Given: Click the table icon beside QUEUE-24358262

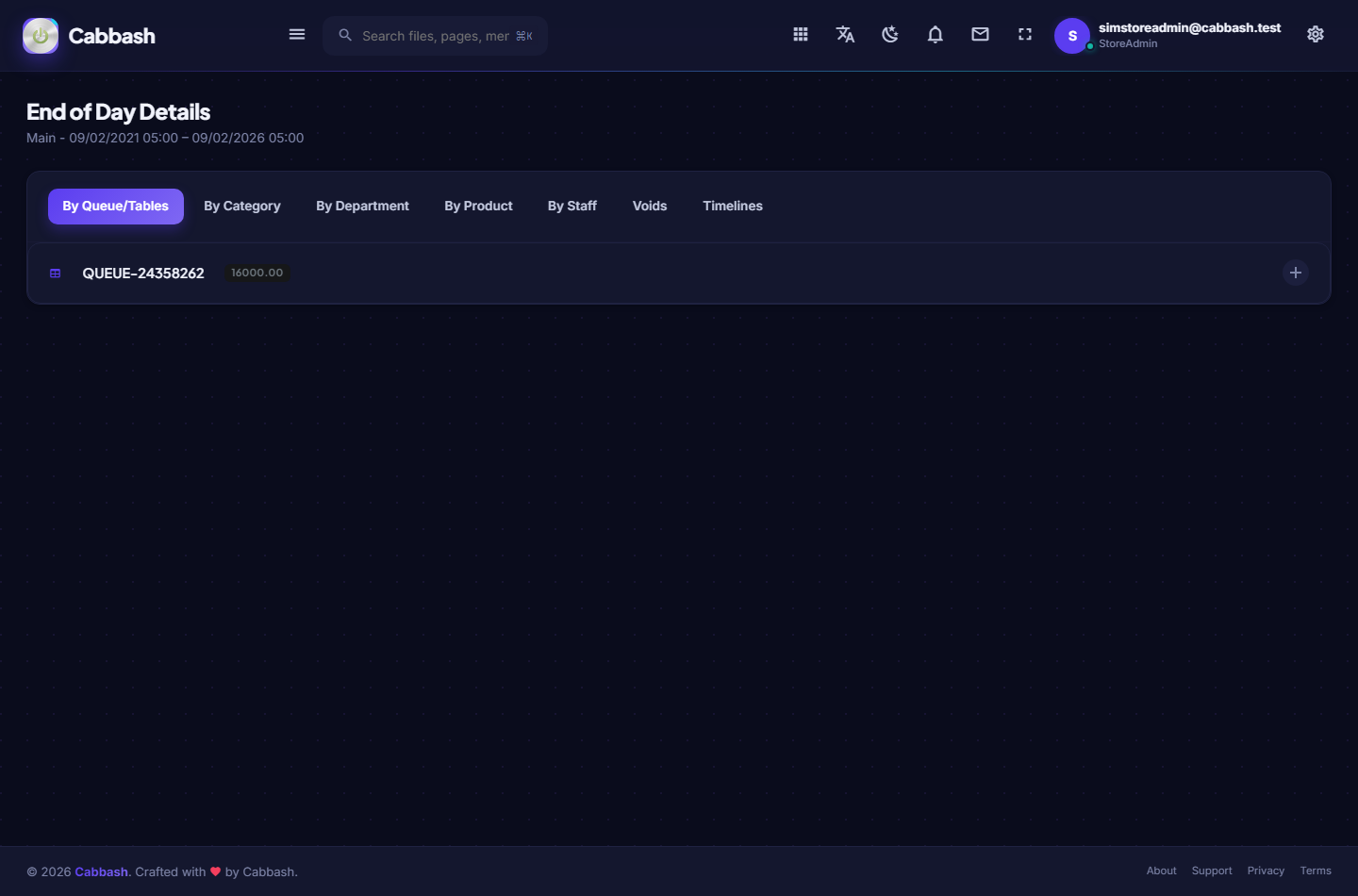Looking at the screenshot, I should click(56, 274).
